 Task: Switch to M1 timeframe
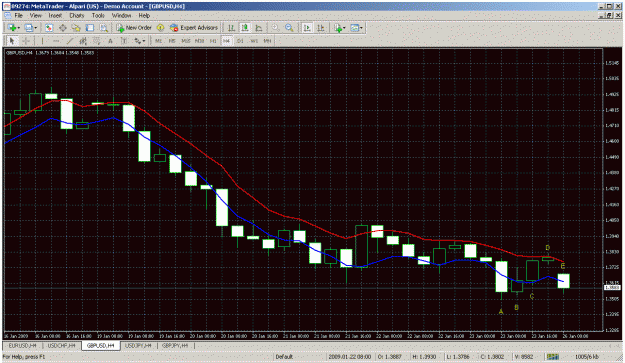[158, 41]
